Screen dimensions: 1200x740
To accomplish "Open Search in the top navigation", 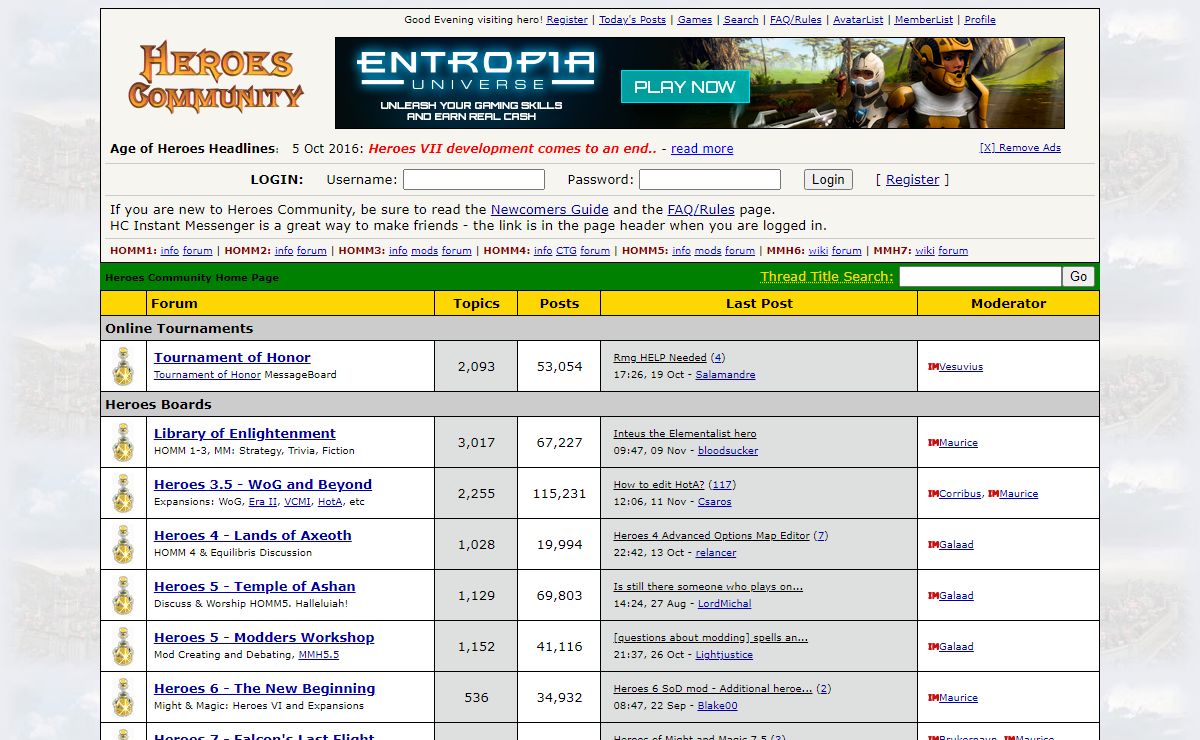I will tap(741, 20).
